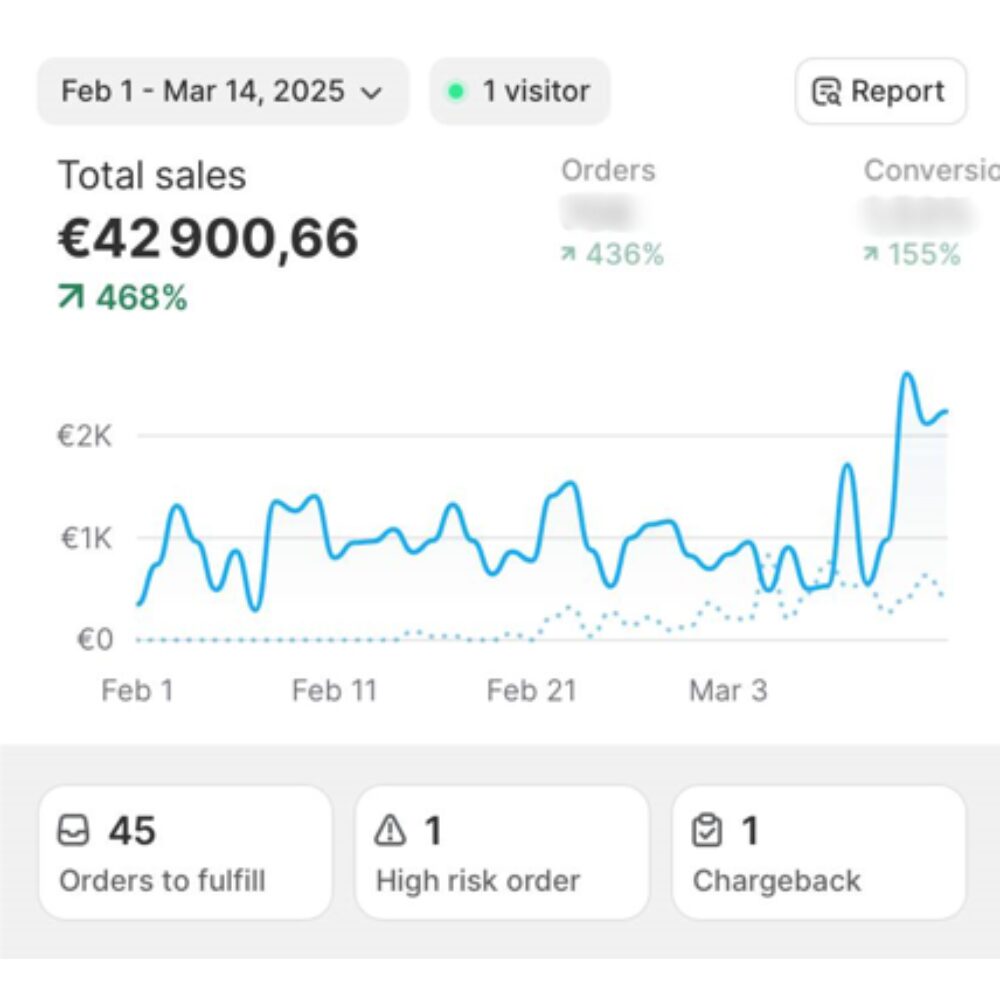Open the Report button
This screenshot has width=1000, height=1000.
coord(881,92)
